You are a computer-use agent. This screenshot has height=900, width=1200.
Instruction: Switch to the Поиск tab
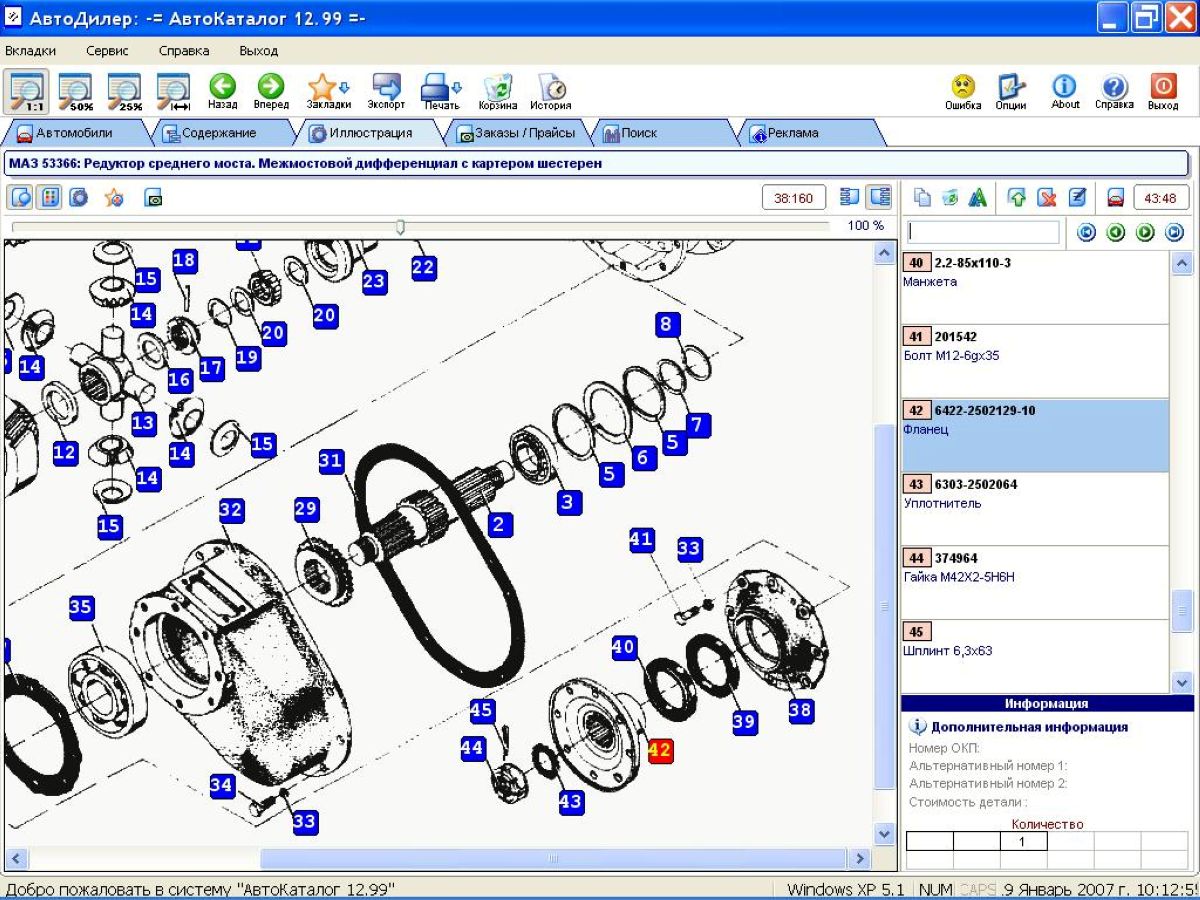click(x=662, y=133)
